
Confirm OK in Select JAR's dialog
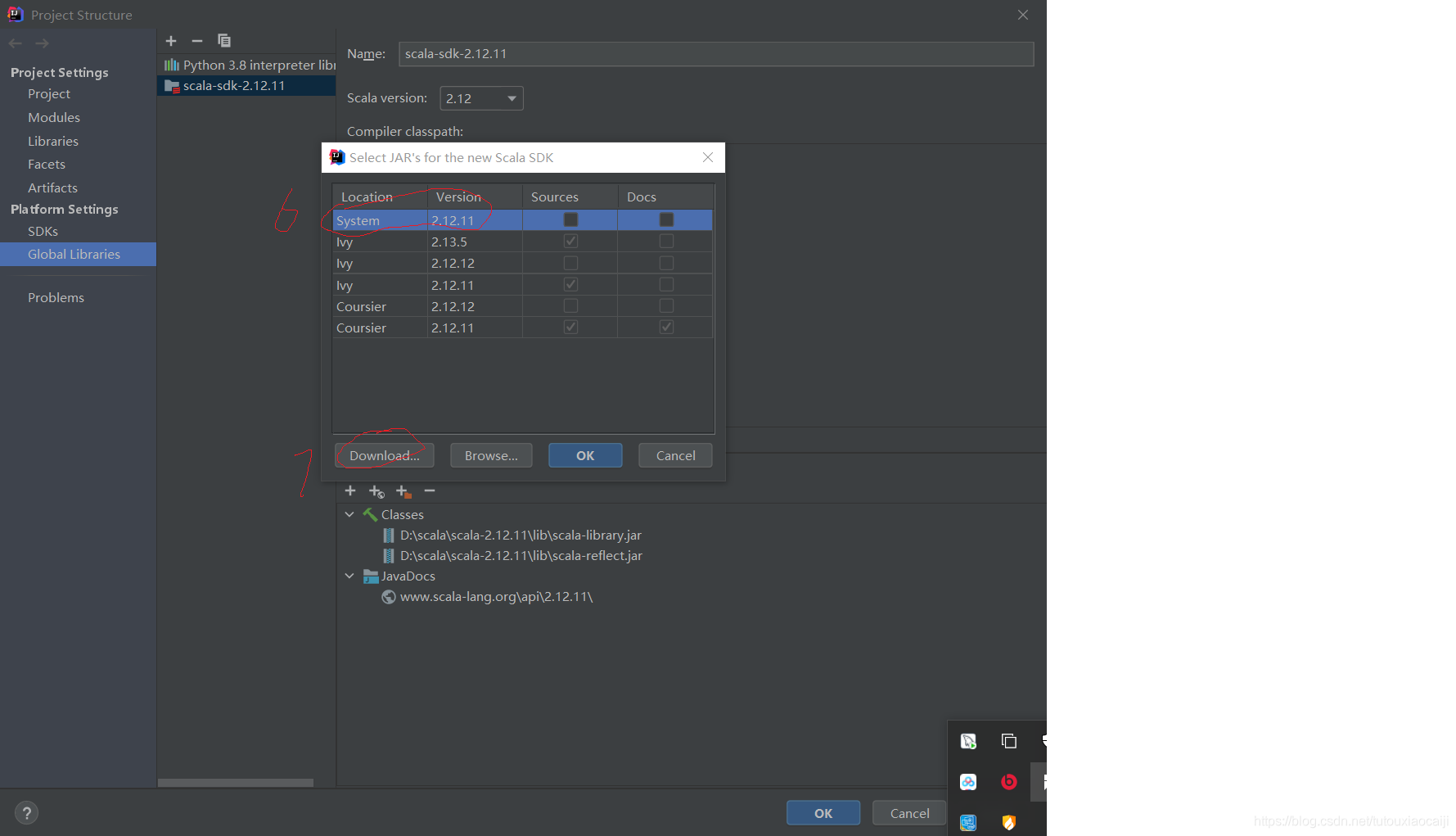585,455
